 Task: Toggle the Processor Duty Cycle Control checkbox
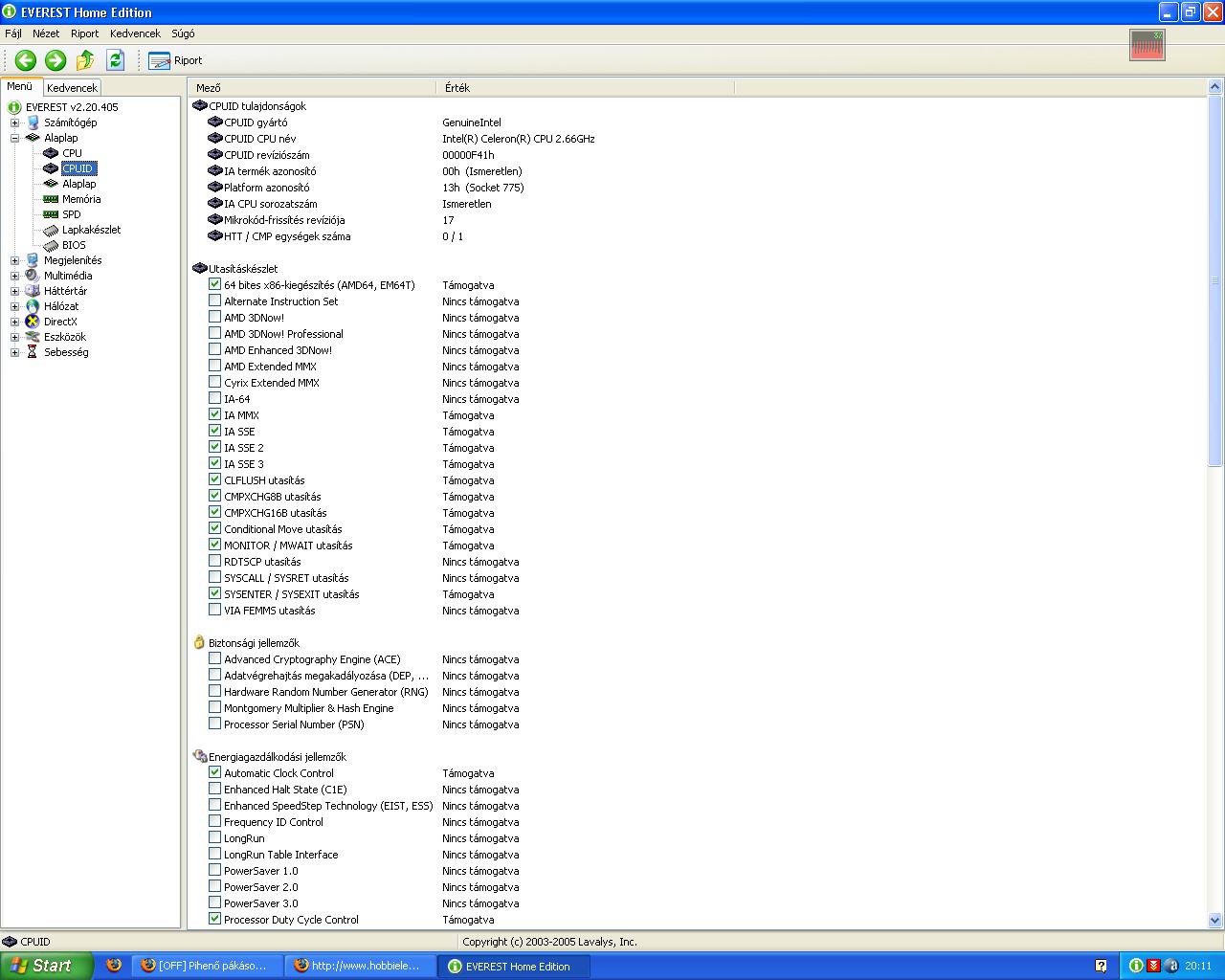click(214, 919)
